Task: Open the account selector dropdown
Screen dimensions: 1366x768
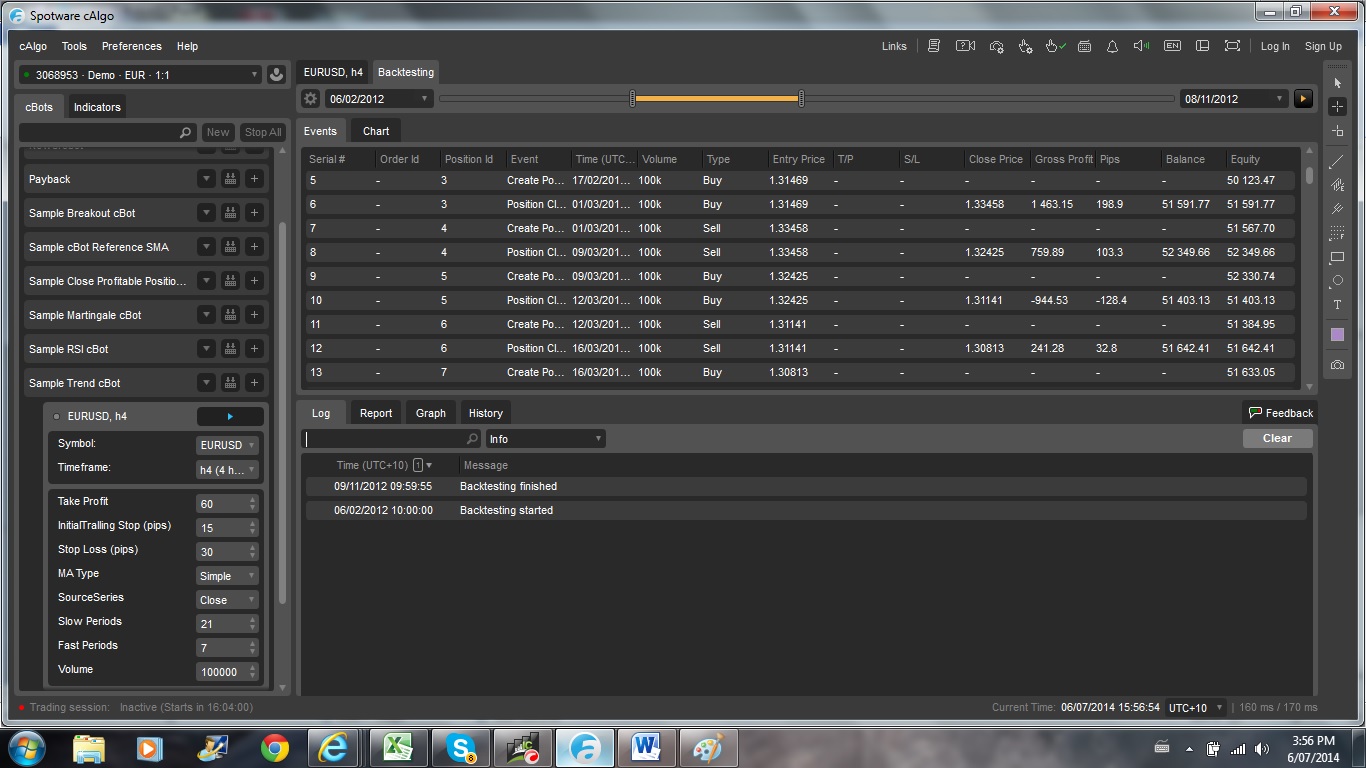Action: pyautogui.click(x=141, y=75)
